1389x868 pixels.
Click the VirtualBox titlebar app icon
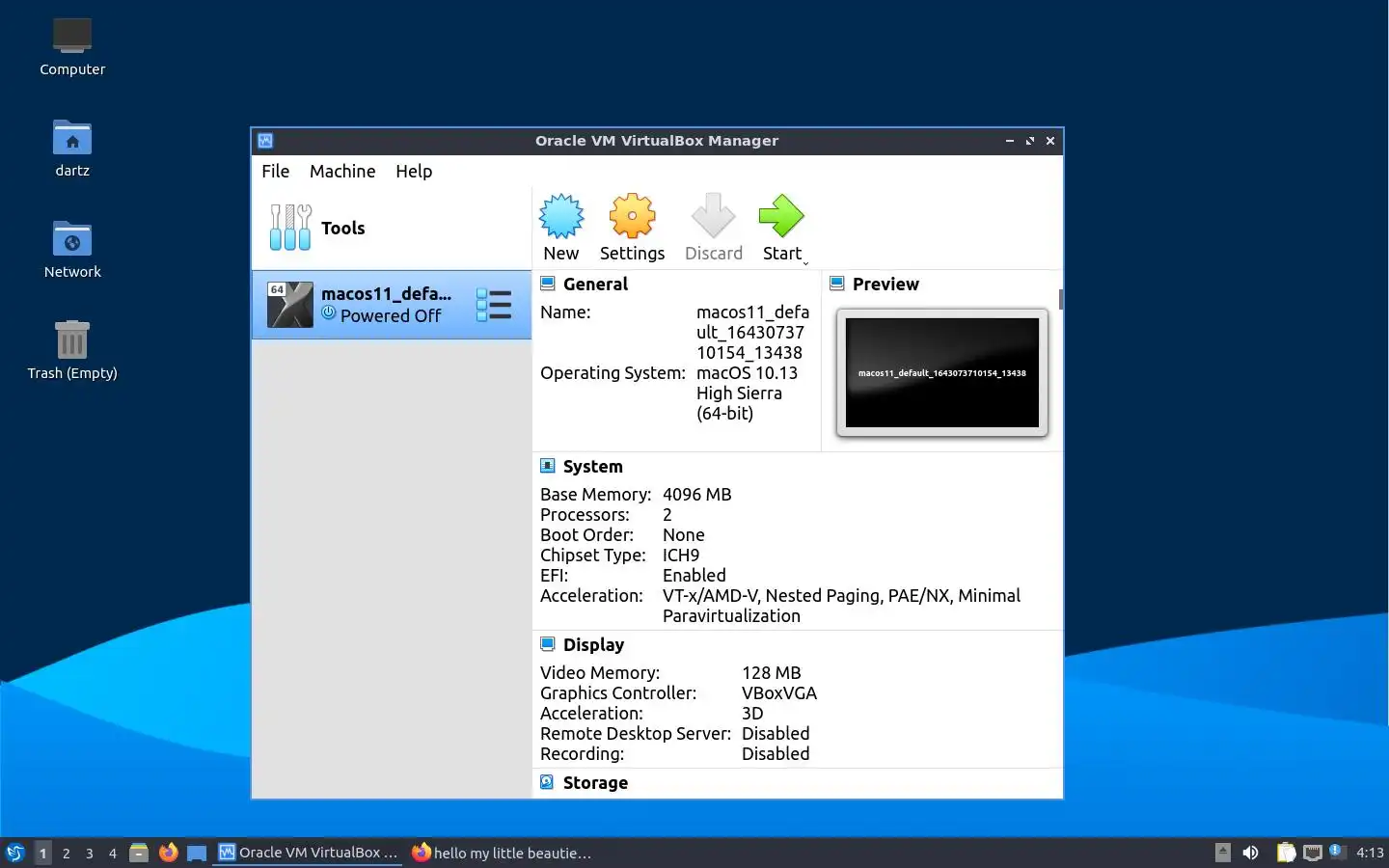pos(265,141)
